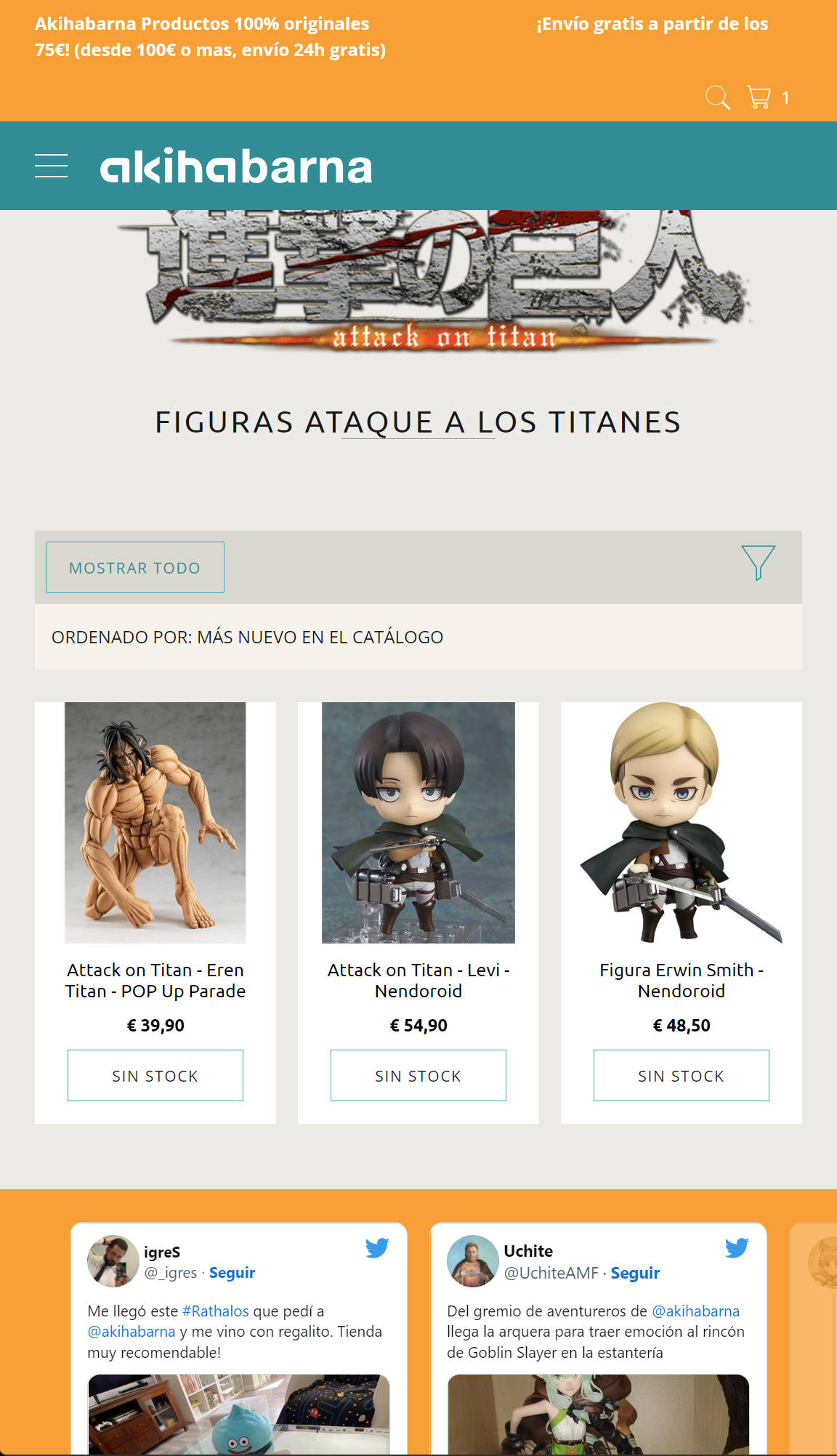Open Levi Nendoroid product image
The image size is (837, 1456).
tap(418, 823)
